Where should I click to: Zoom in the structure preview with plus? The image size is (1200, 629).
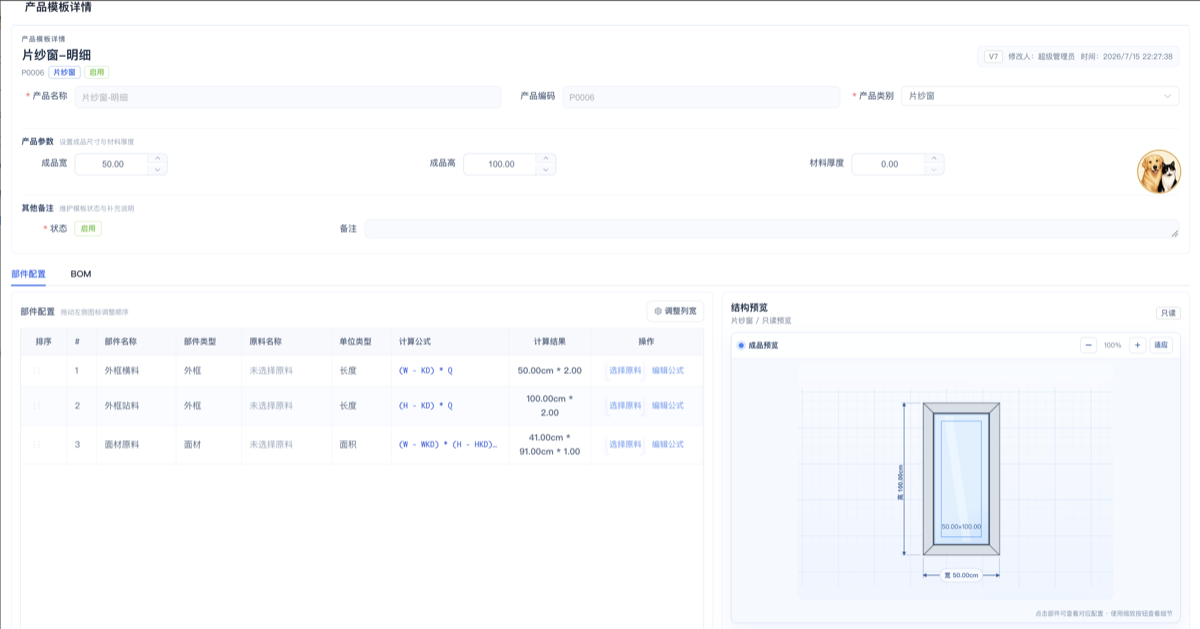[x=1137, y=345]
